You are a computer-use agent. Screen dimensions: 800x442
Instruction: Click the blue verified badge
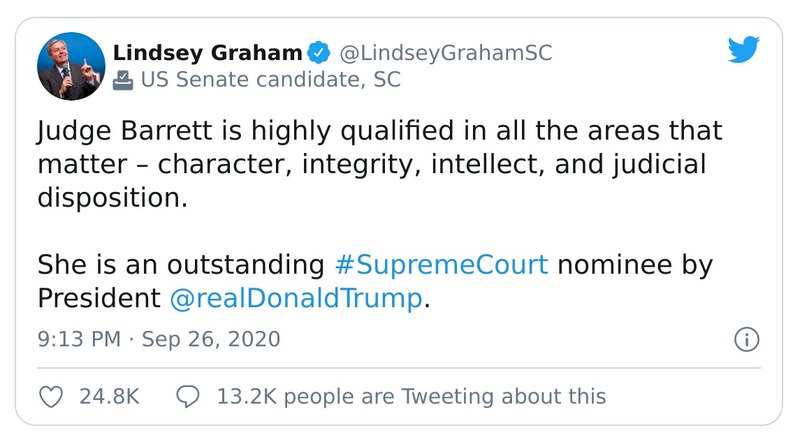pyautogui.click(x=319, y=52)
